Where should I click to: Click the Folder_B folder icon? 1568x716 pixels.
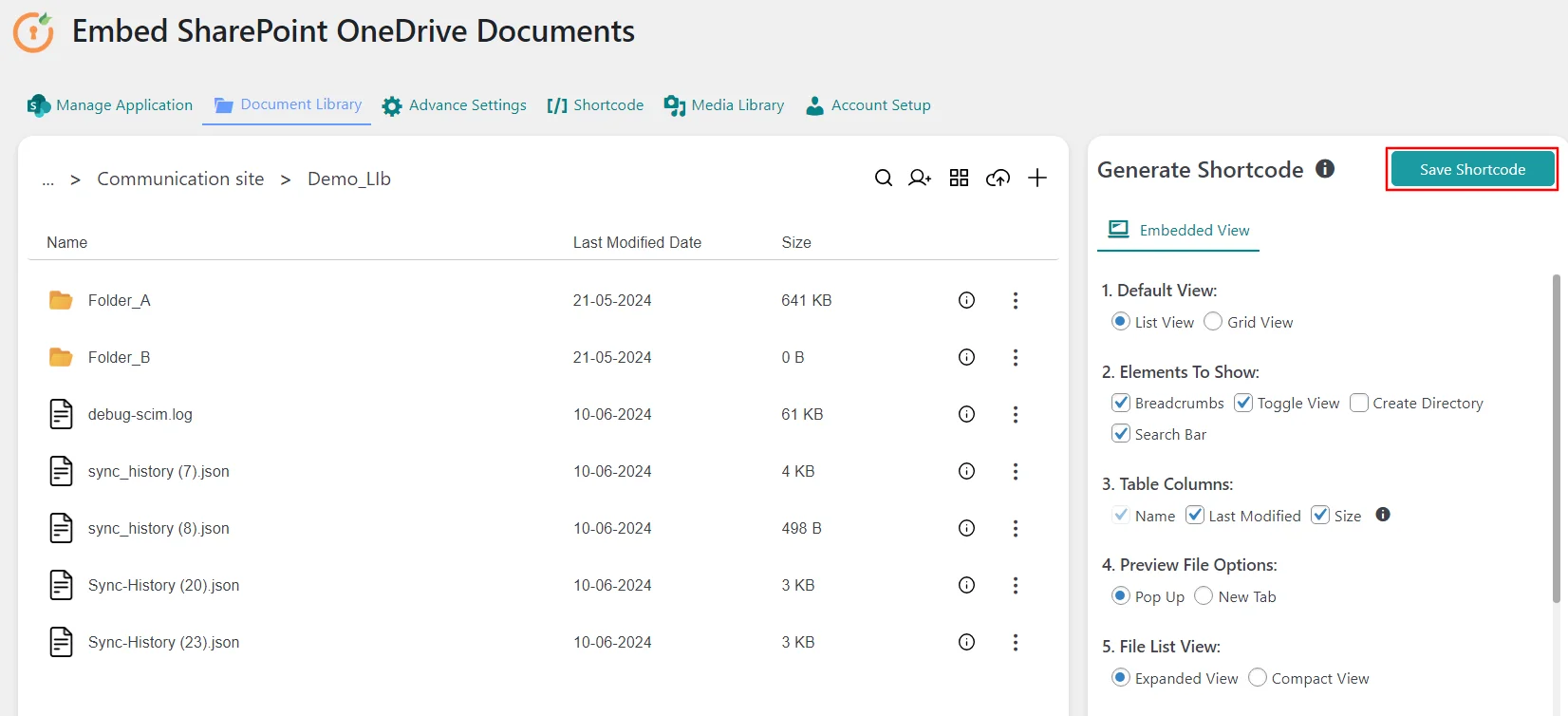coord(61,357)
